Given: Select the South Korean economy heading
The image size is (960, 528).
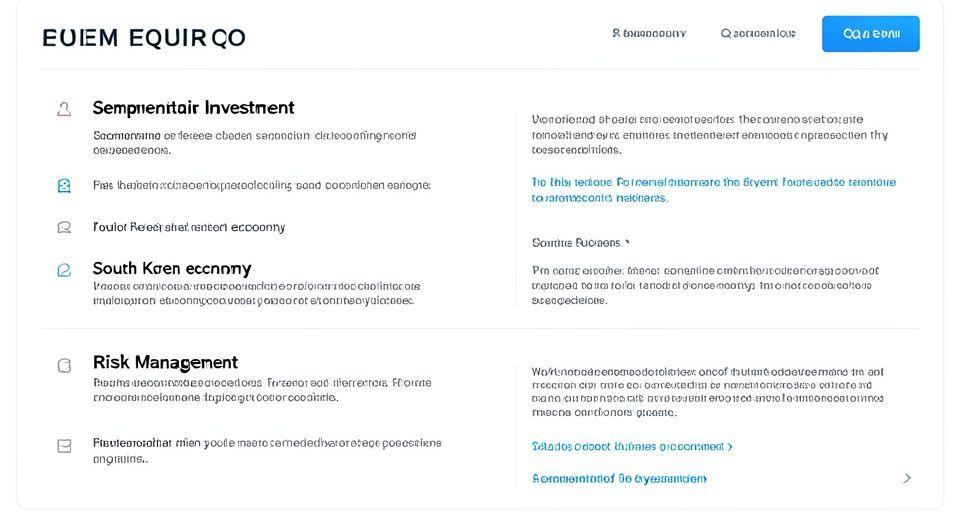Looking at the screenshot, I should tap(172, 268).
